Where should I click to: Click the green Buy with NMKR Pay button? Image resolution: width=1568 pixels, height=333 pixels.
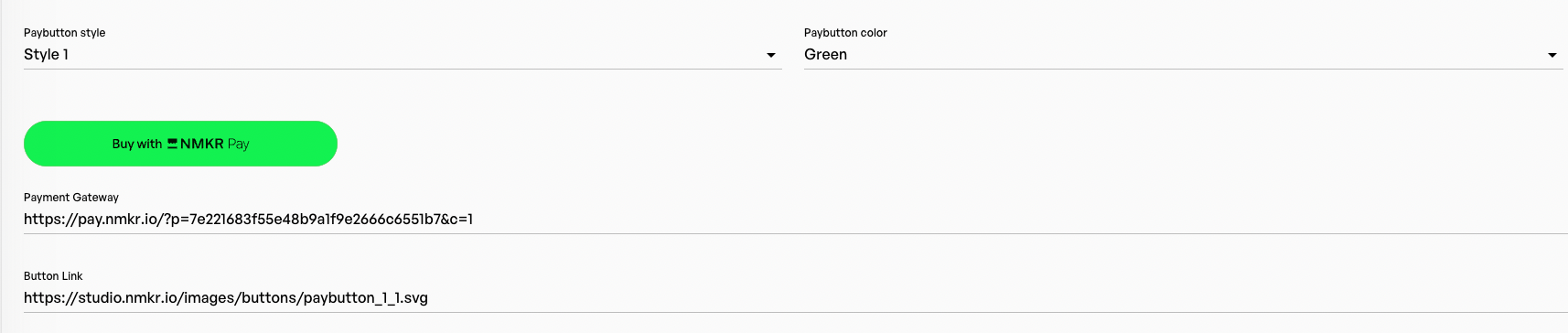pyautogui.click(x=180, y=144)
